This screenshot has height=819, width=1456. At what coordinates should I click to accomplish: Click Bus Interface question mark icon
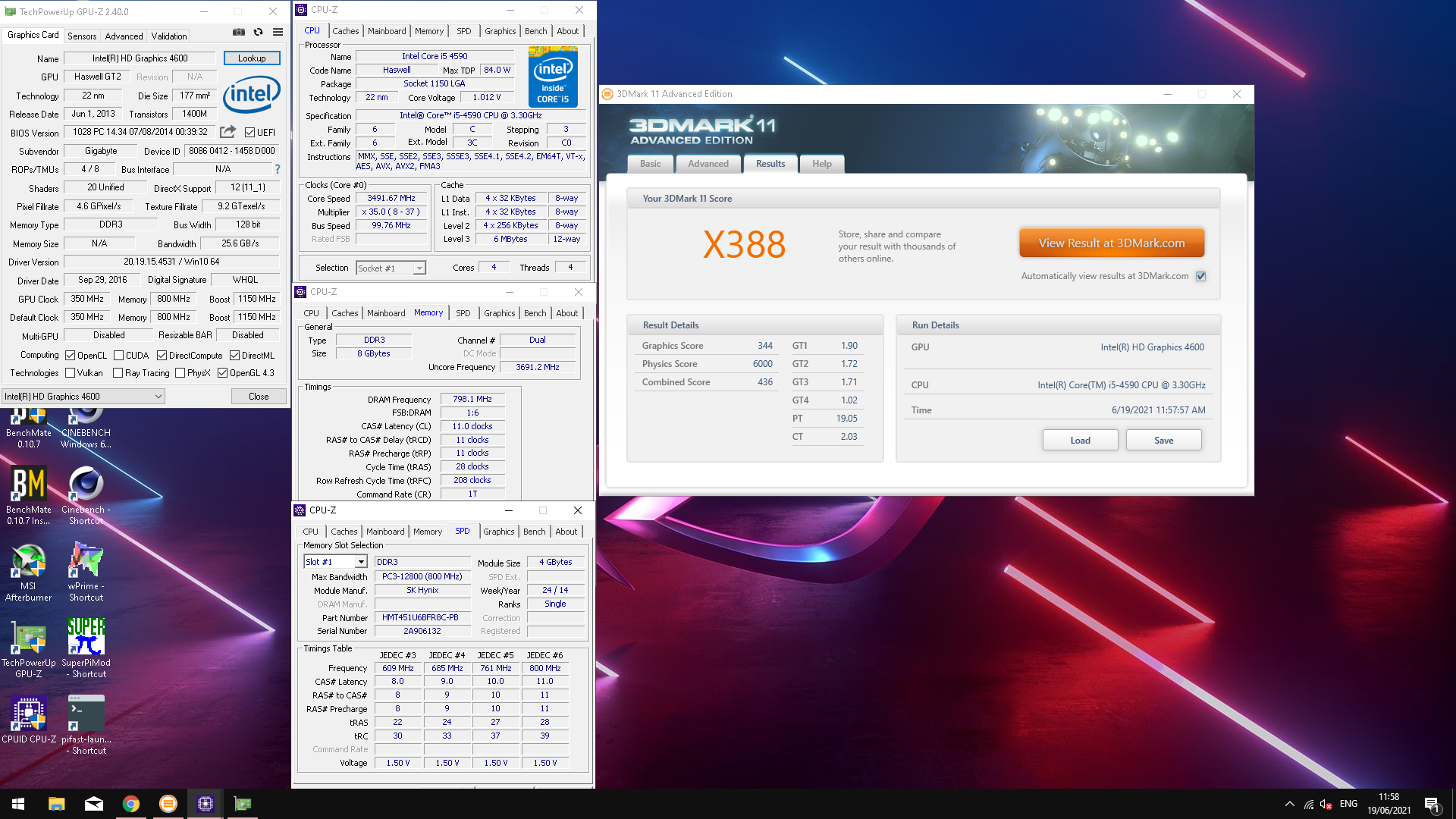(278, 169)
